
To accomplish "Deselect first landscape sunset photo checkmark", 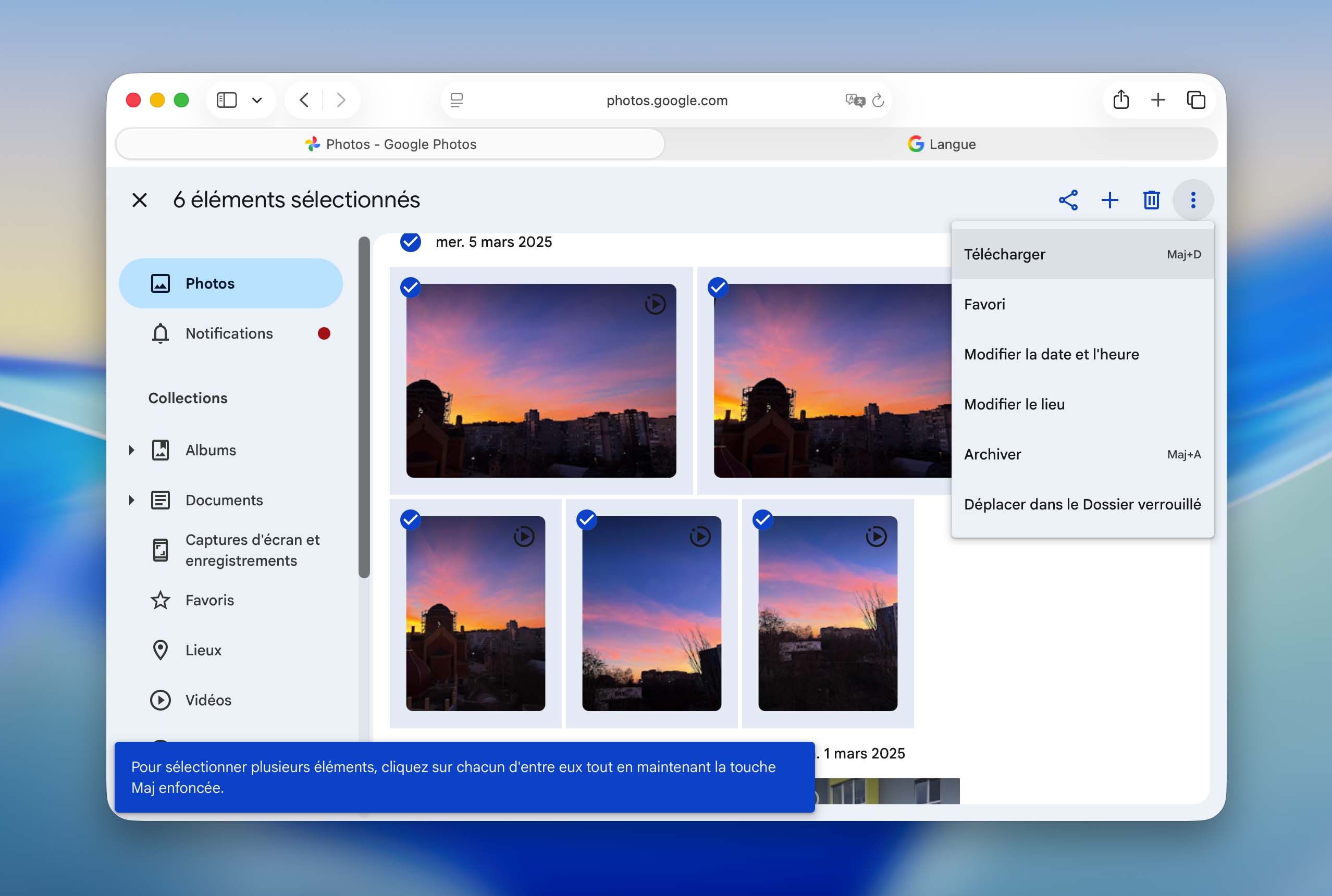I will coord(411,287).
